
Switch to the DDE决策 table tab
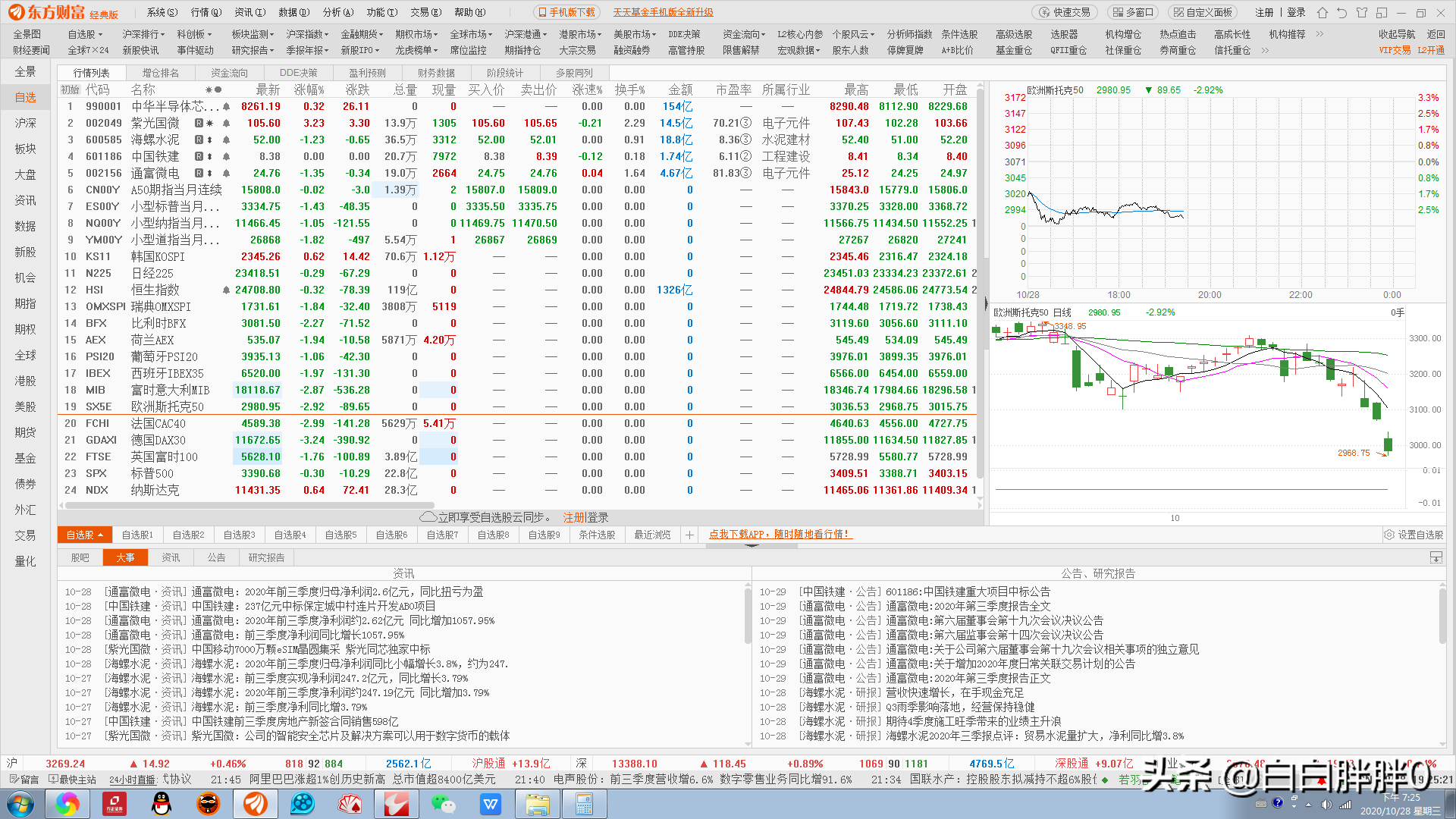[x=298, y=73]
